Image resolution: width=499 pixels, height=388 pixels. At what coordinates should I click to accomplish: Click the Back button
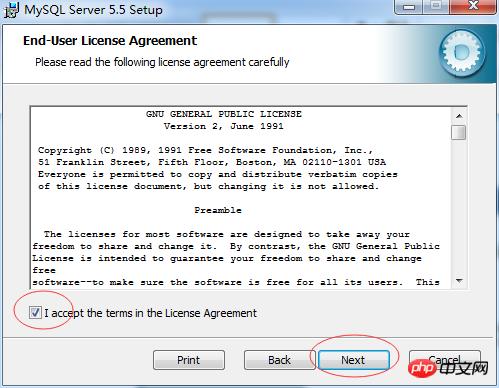[x=279, y=360]
